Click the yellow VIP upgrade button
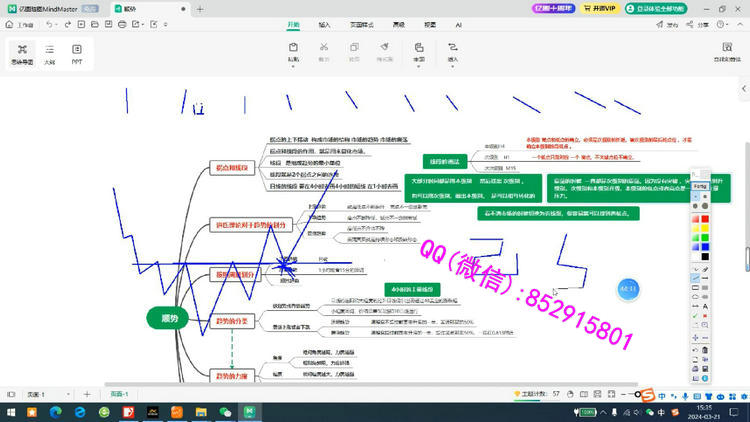 pos(600,9)
